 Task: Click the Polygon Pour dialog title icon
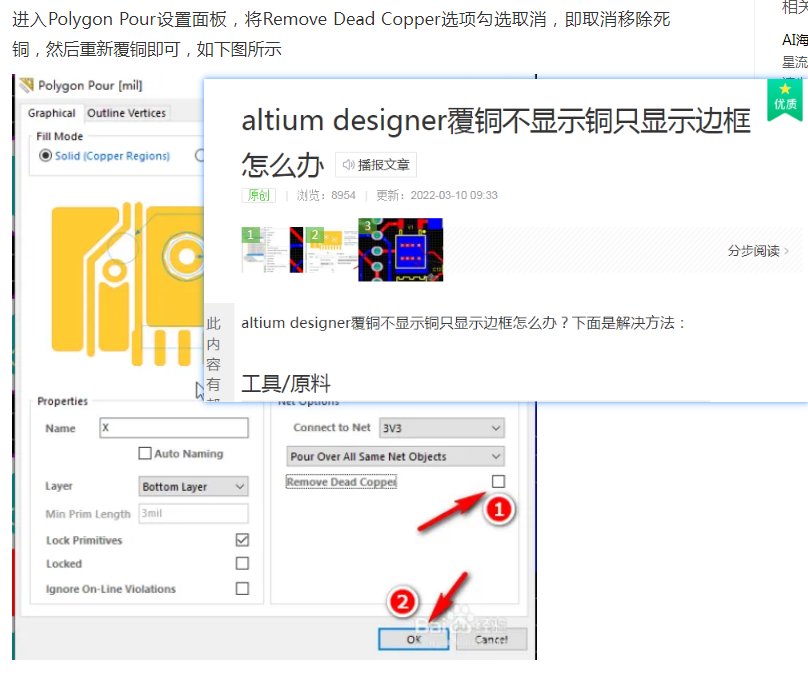(x=26, y=85)
